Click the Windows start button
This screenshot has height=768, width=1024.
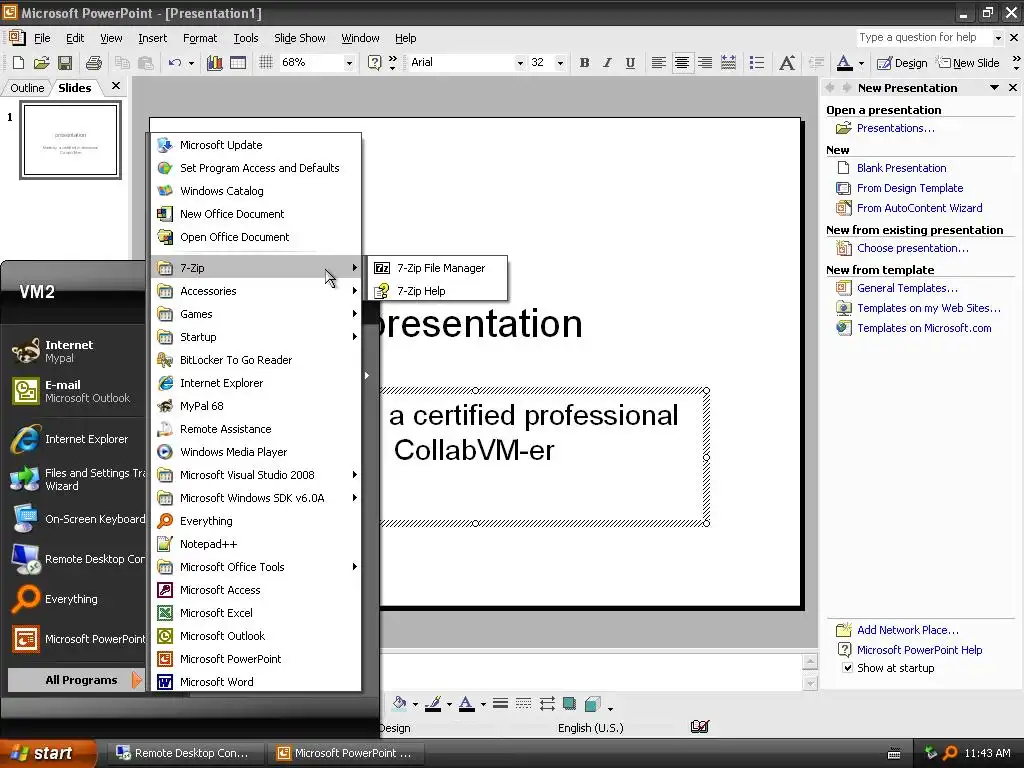tap(48, 753)
